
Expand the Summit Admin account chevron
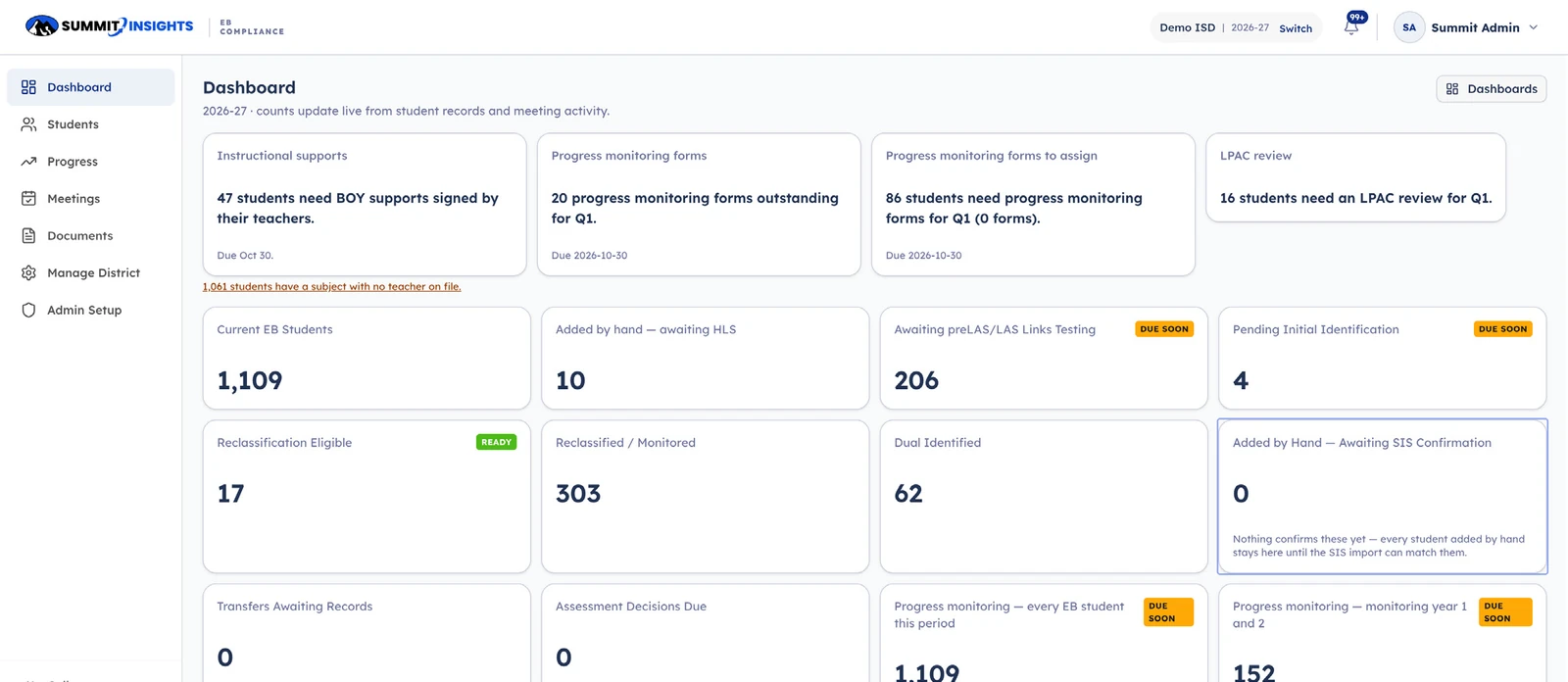coord(1534,27)
